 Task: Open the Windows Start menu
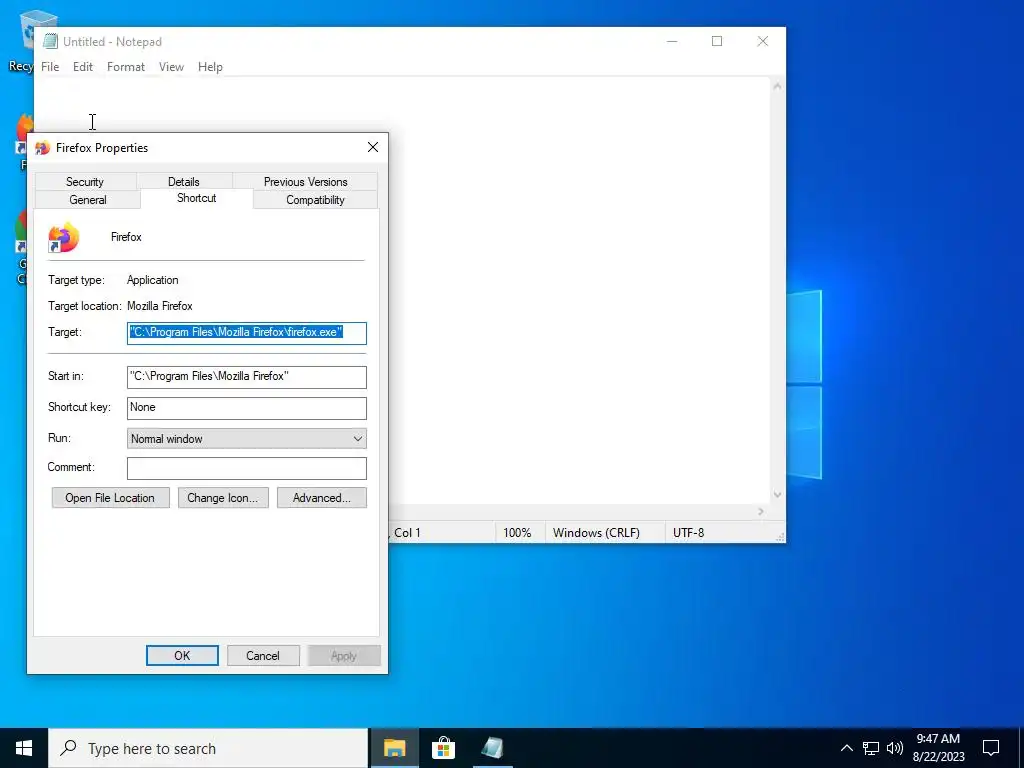click(x=24, y=748)
